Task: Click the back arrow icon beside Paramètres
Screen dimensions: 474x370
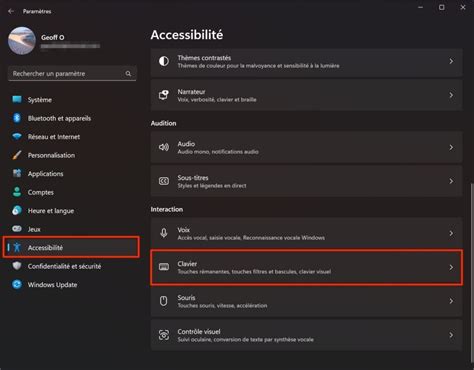Action: click(x=11, y=11)
